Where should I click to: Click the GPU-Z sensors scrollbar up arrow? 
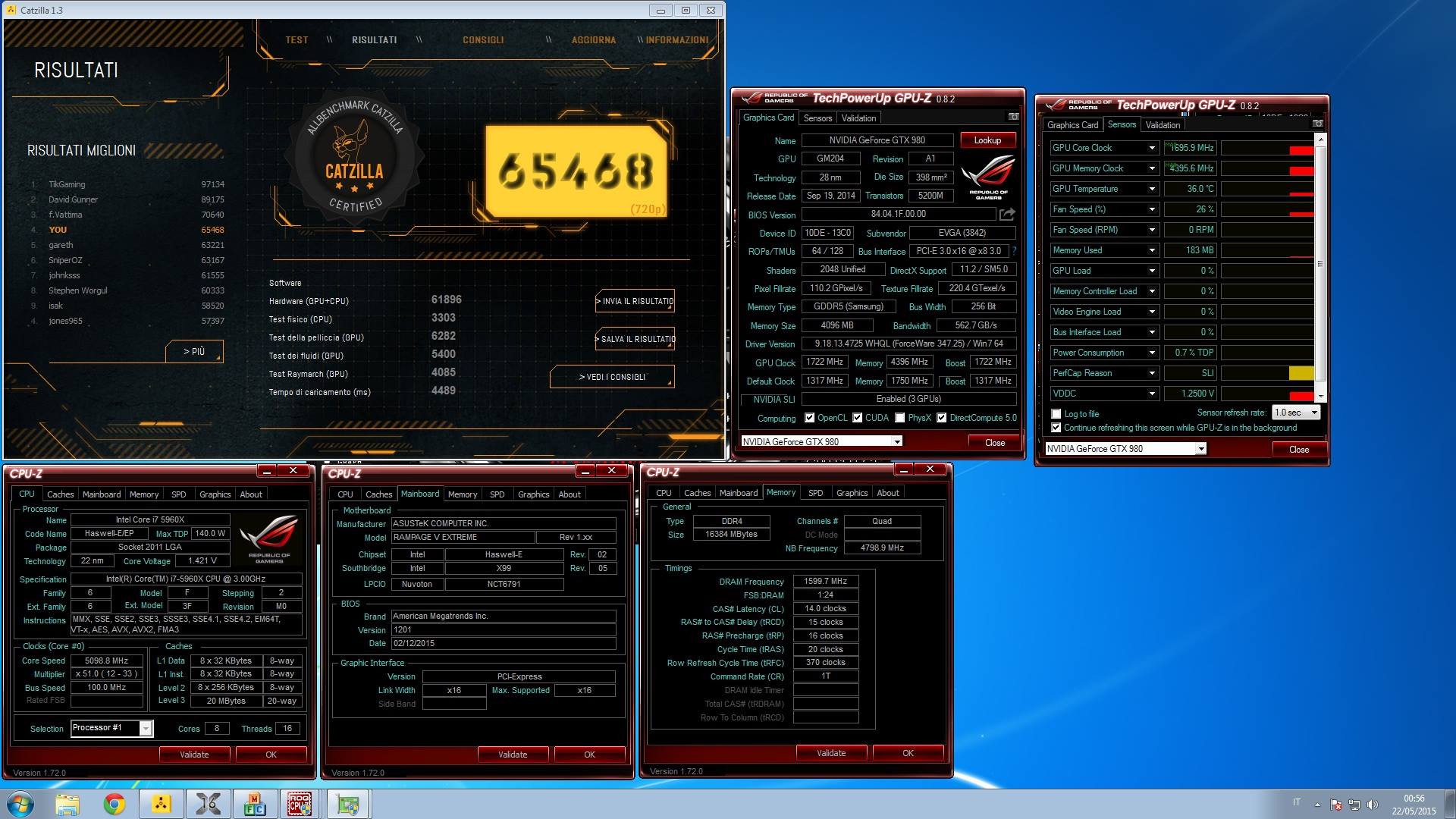(x=1320, y=140)
